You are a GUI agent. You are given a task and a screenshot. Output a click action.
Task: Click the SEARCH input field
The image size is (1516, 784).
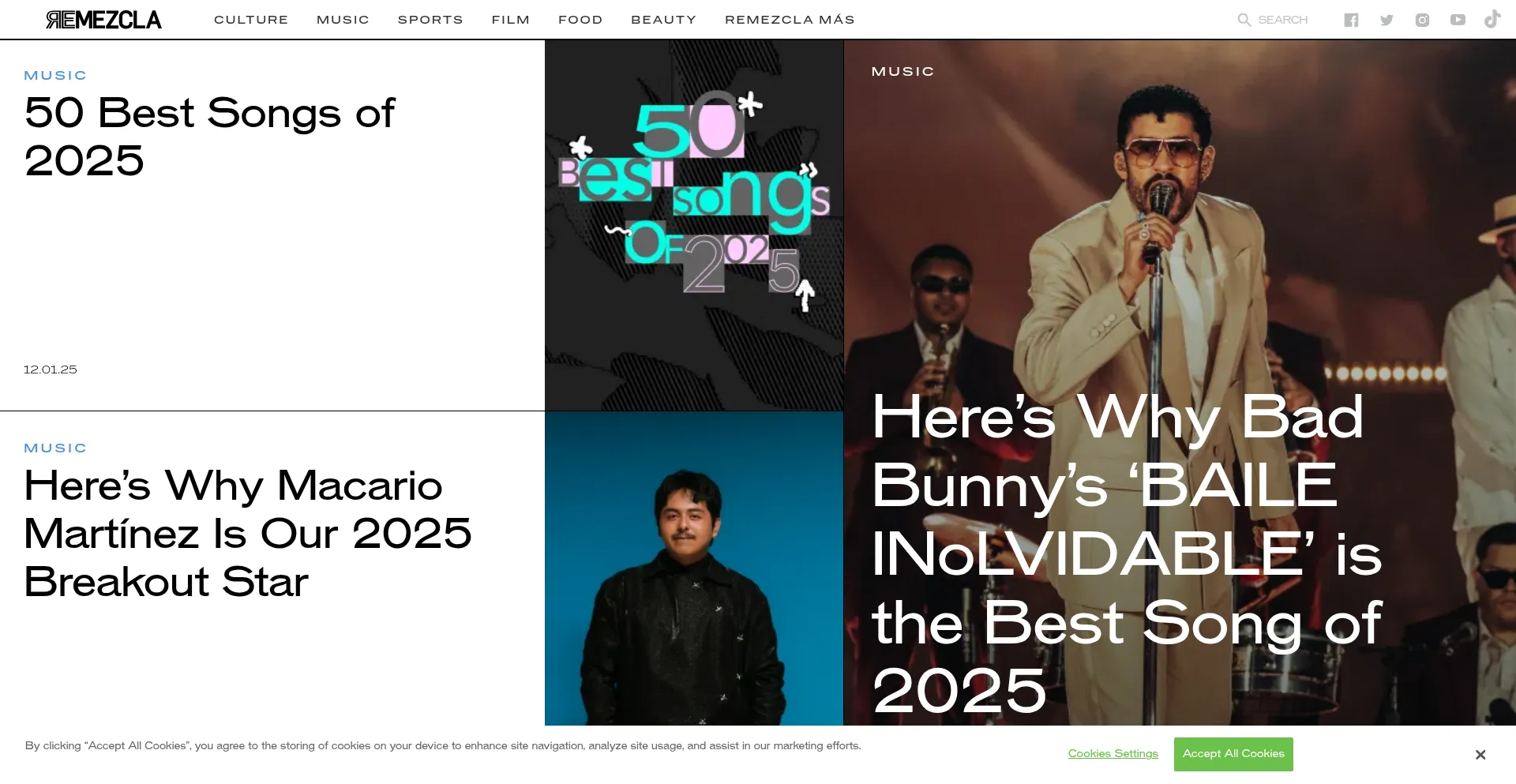click(x=1283, y=19)
